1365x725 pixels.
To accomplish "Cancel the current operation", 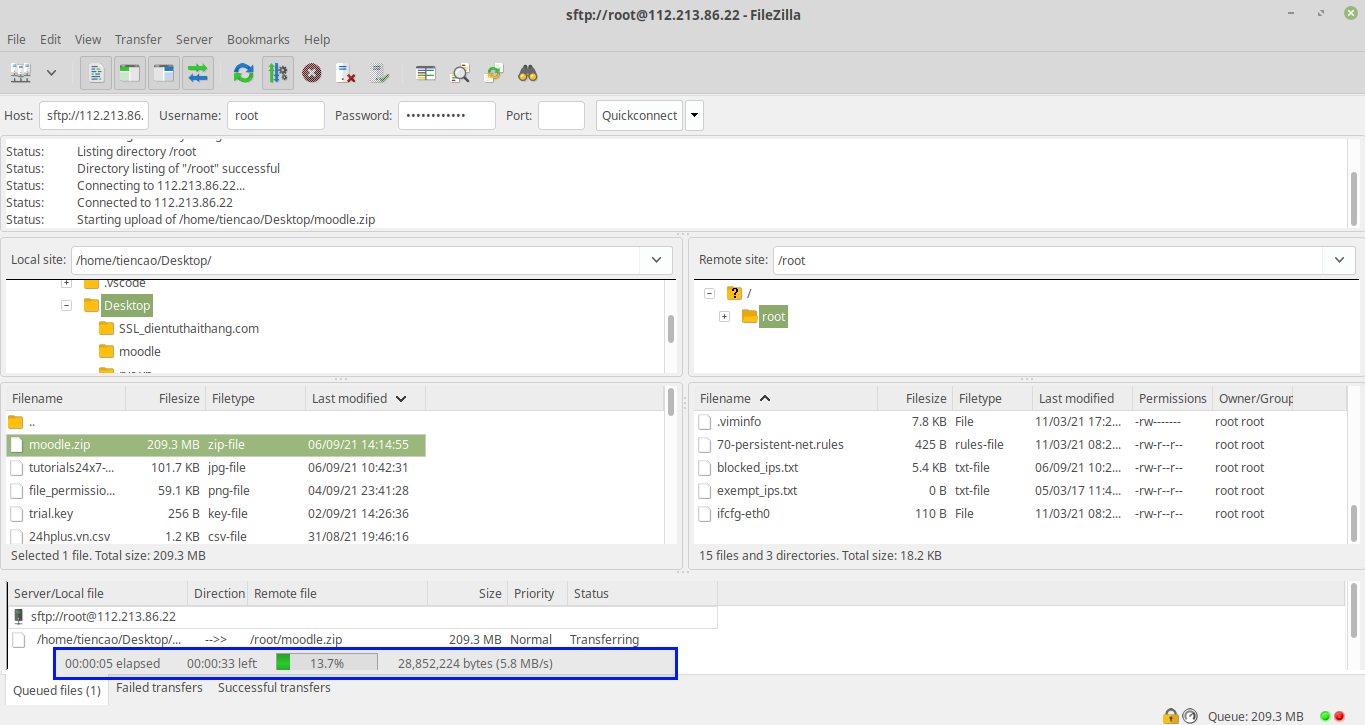I will (x=312, y=73).
